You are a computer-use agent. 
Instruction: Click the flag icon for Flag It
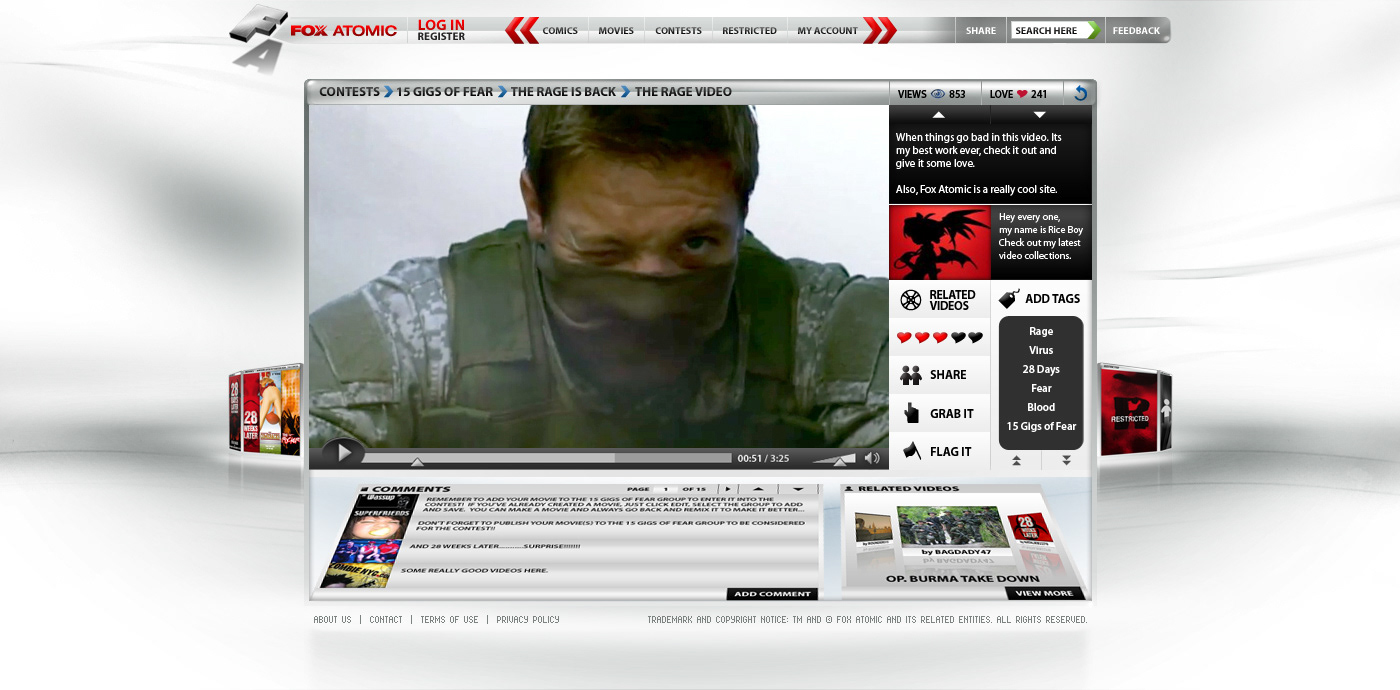[x=911, y=451]
